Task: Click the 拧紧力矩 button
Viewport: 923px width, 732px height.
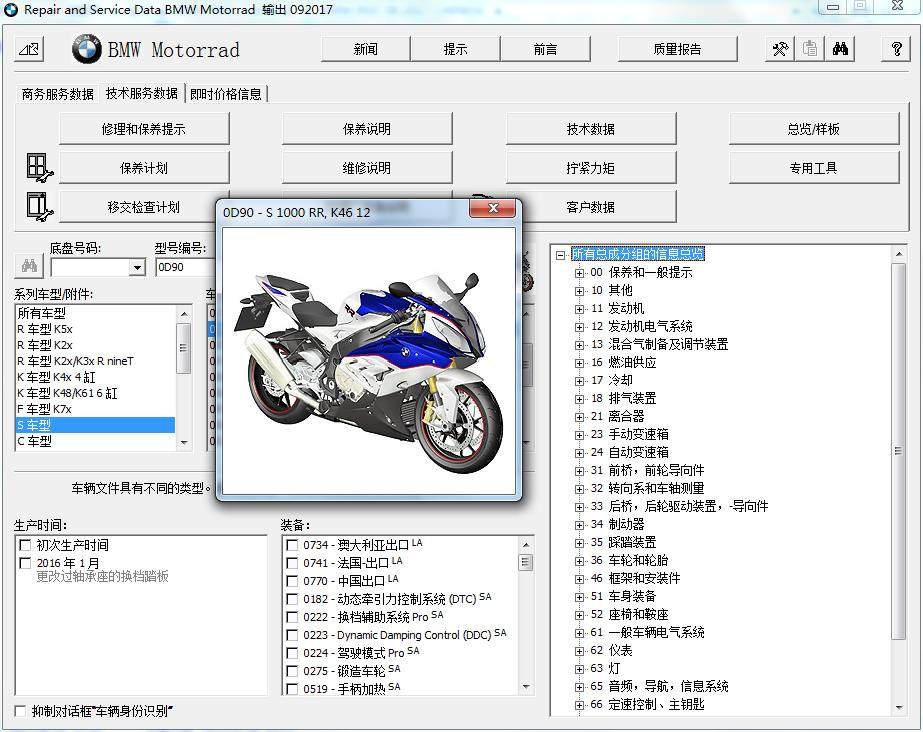Action: point(590,168)
